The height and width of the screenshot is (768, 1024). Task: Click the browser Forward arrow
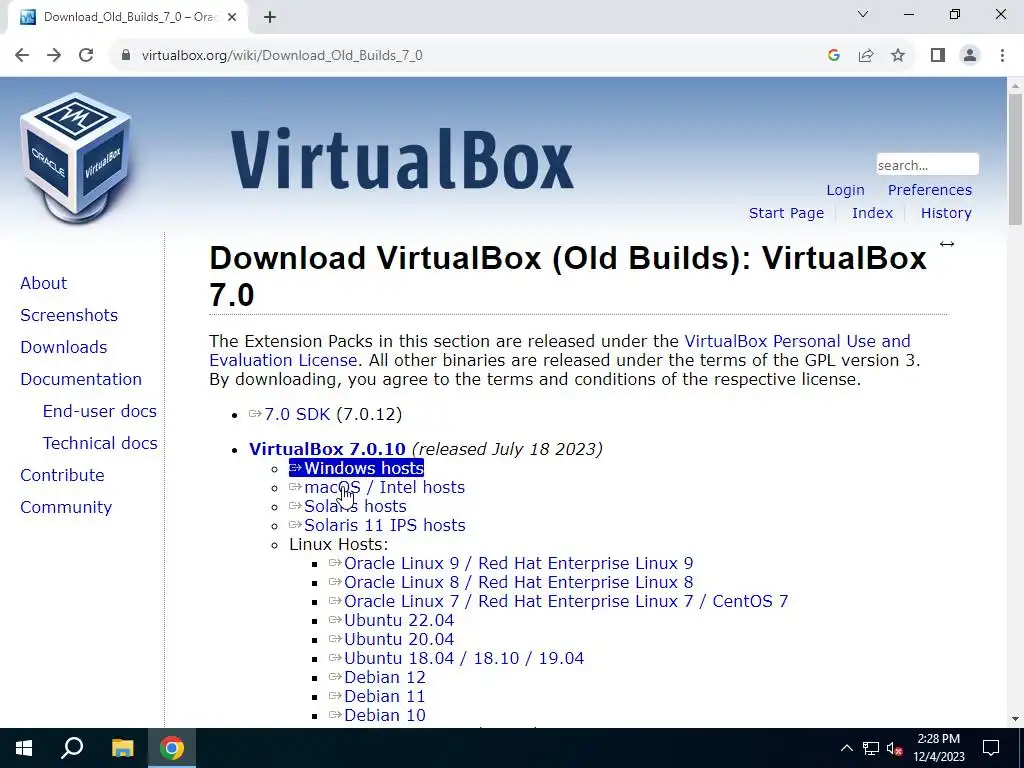(54, 56)
